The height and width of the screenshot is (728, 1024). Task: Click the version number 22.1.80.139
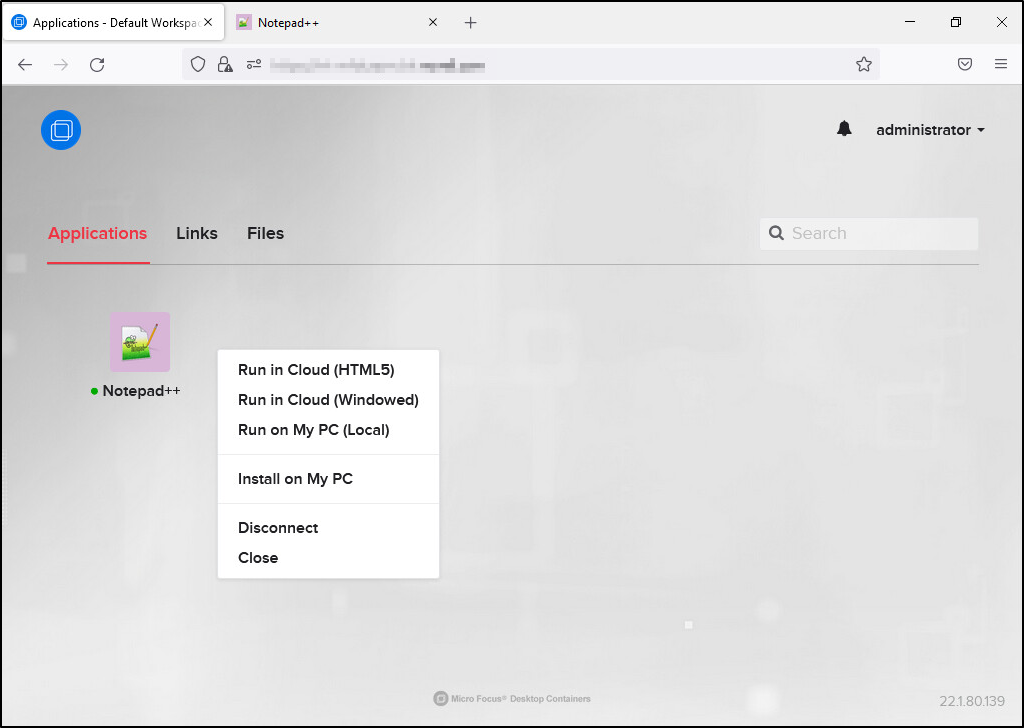(972, 701)
